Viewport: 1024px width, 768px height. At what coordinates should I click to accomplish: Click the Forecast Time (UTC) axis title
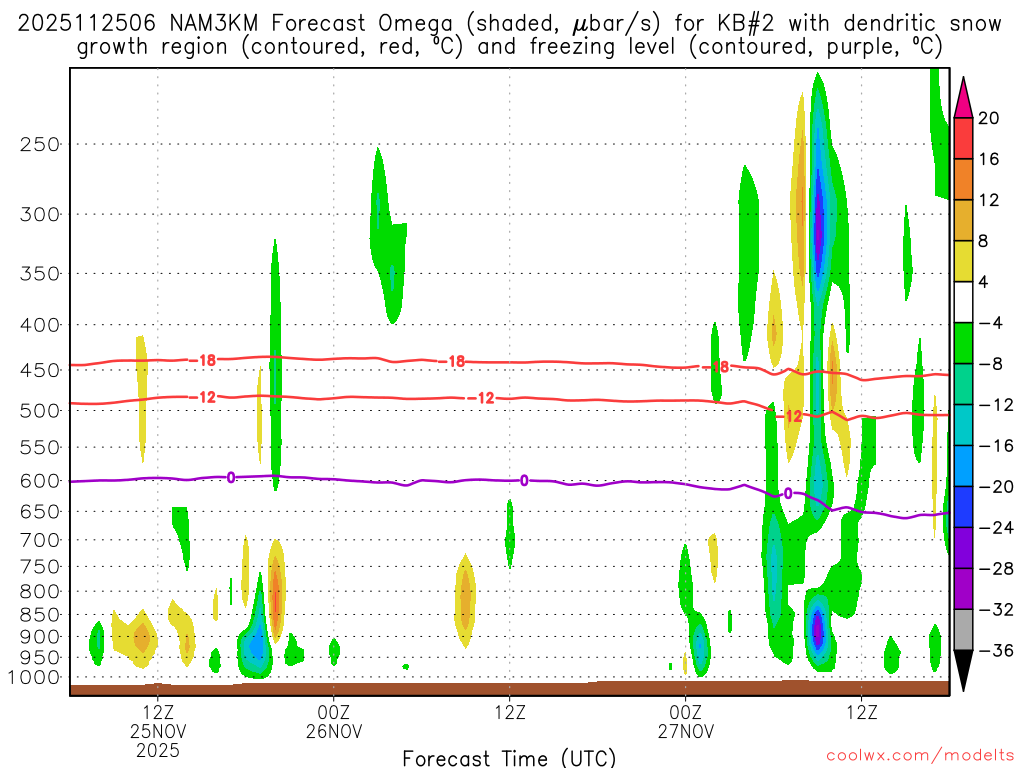pos(509,758)
